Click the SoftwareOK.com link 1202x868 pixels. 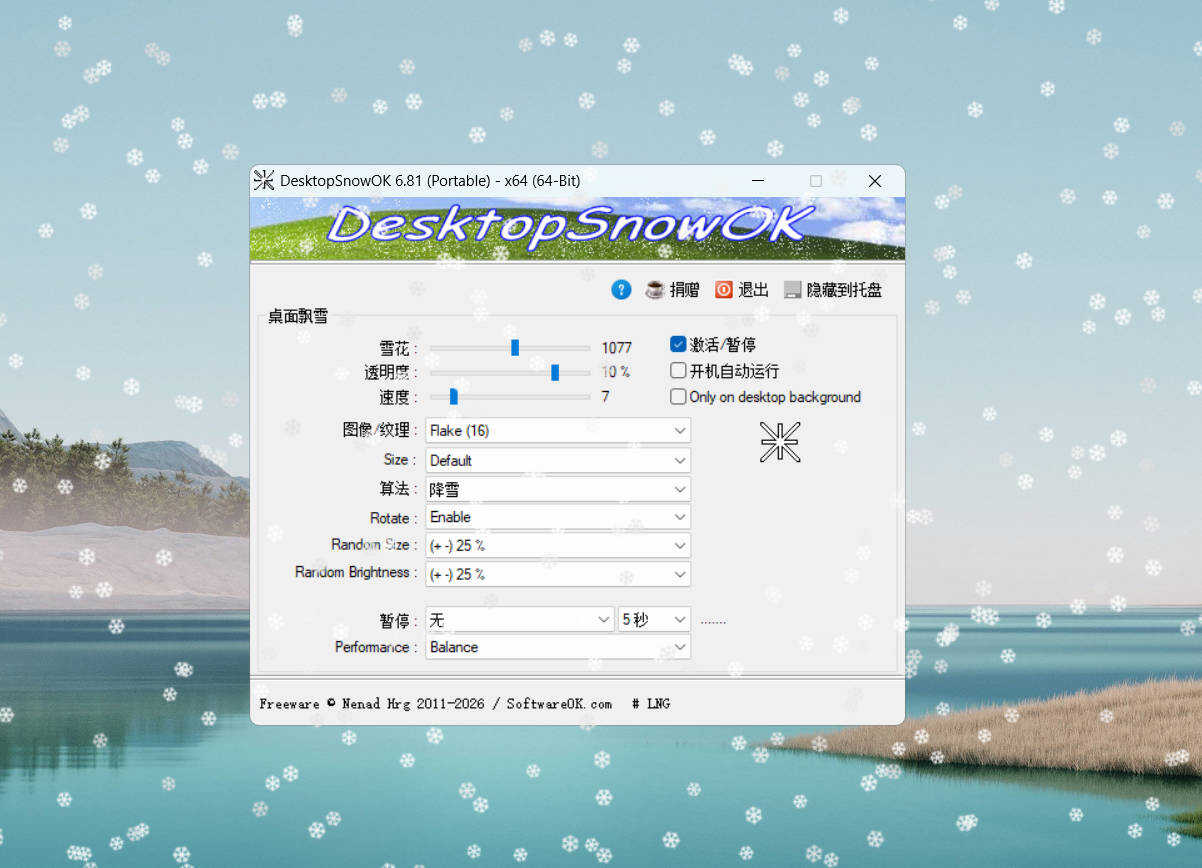point(560,704)
